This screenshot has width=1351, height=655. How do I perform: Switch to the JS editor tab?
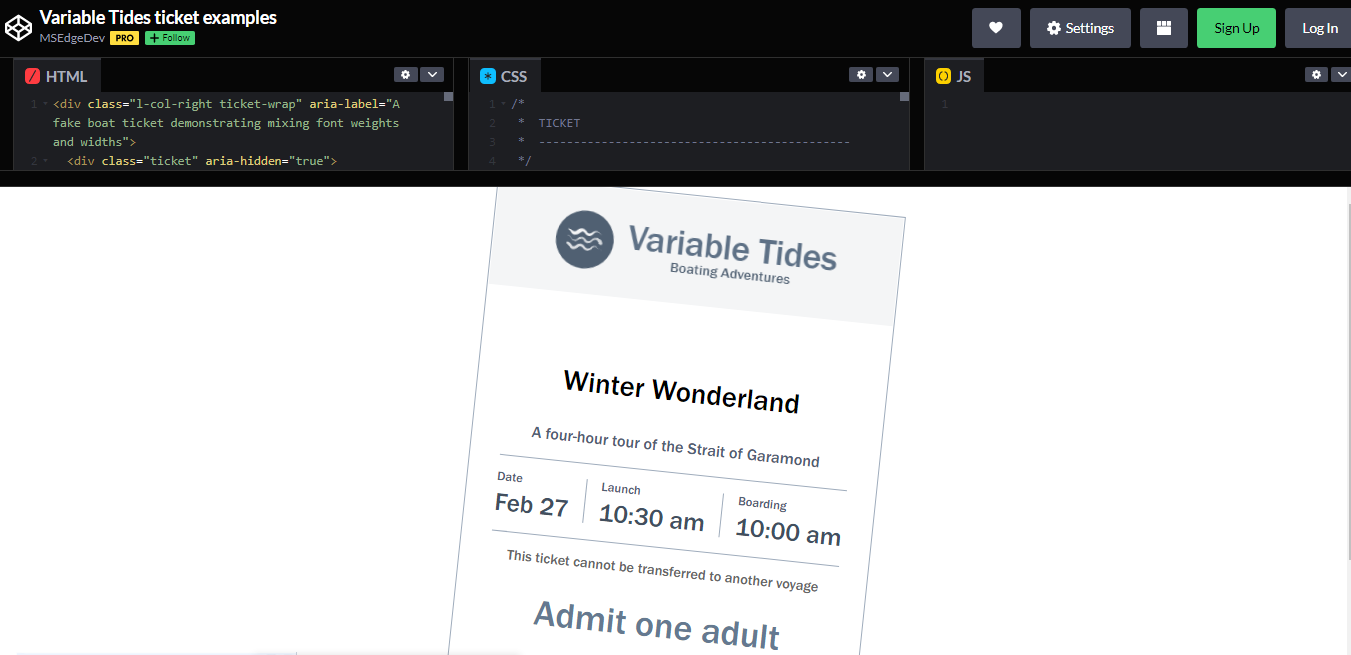pyautogui.click(x=966, y=74)
